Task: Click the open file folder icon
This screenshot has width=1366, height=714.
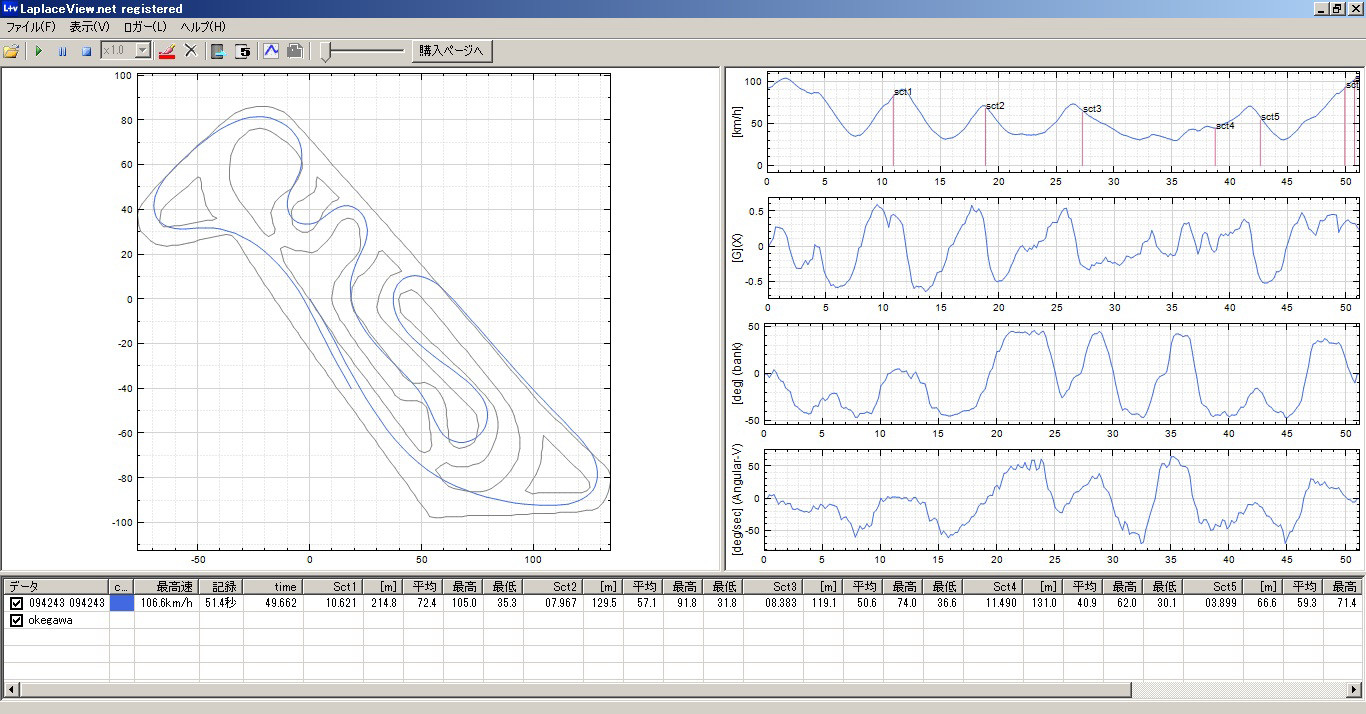Action: [x=11, y=51]
